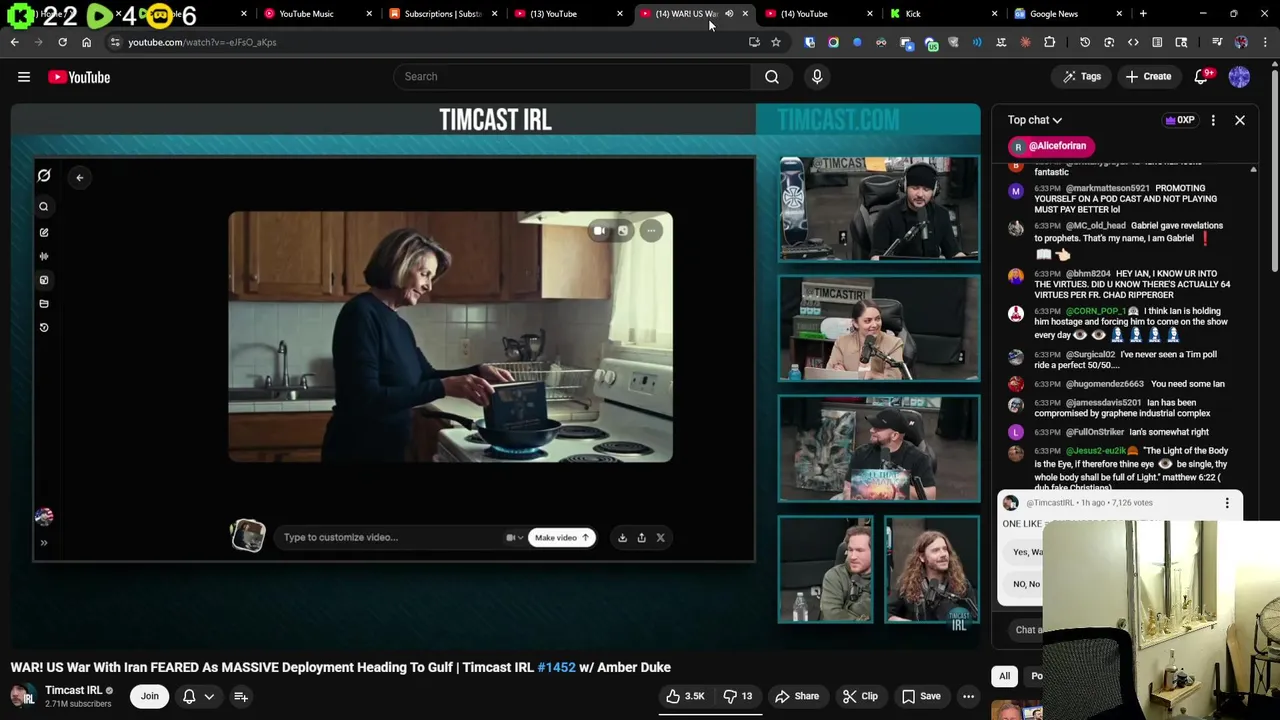Viewport: 1280px width, 720px height.
Task: Close the Google News tab
Action: (1119, 14)
